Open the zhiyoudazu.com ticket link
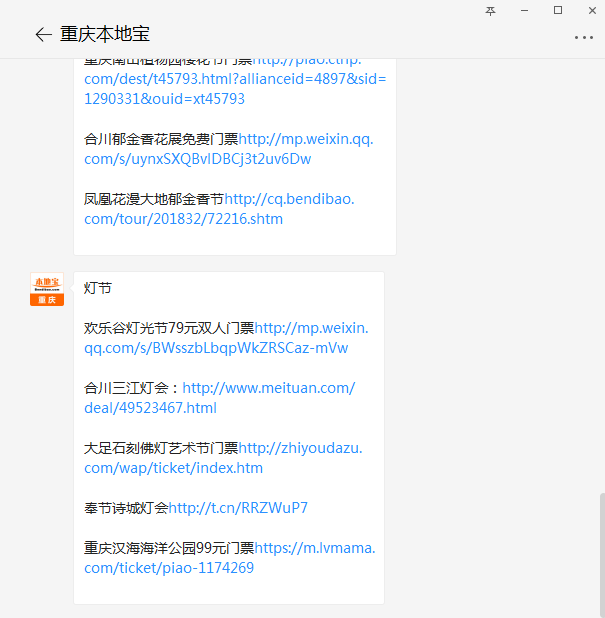Viewport: 605px width, 618px height. click(x=223, y=458)
